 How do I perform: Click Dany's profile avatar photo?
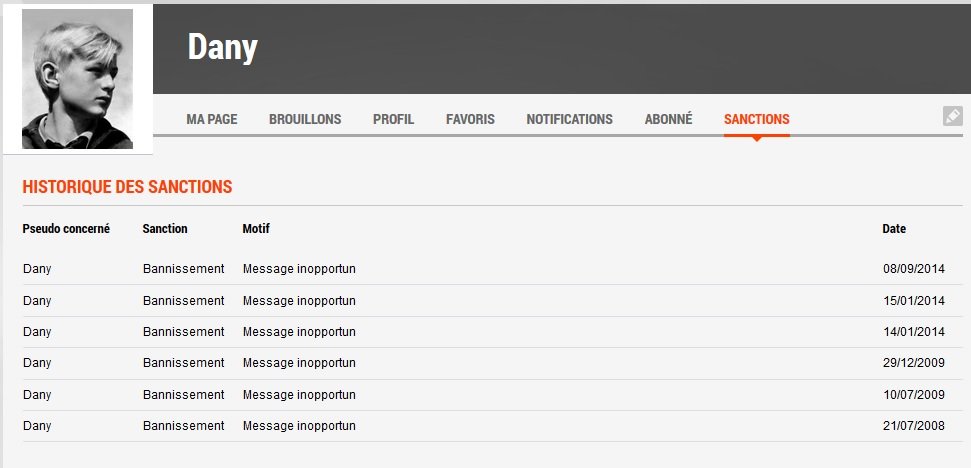(x=78, y=80)
